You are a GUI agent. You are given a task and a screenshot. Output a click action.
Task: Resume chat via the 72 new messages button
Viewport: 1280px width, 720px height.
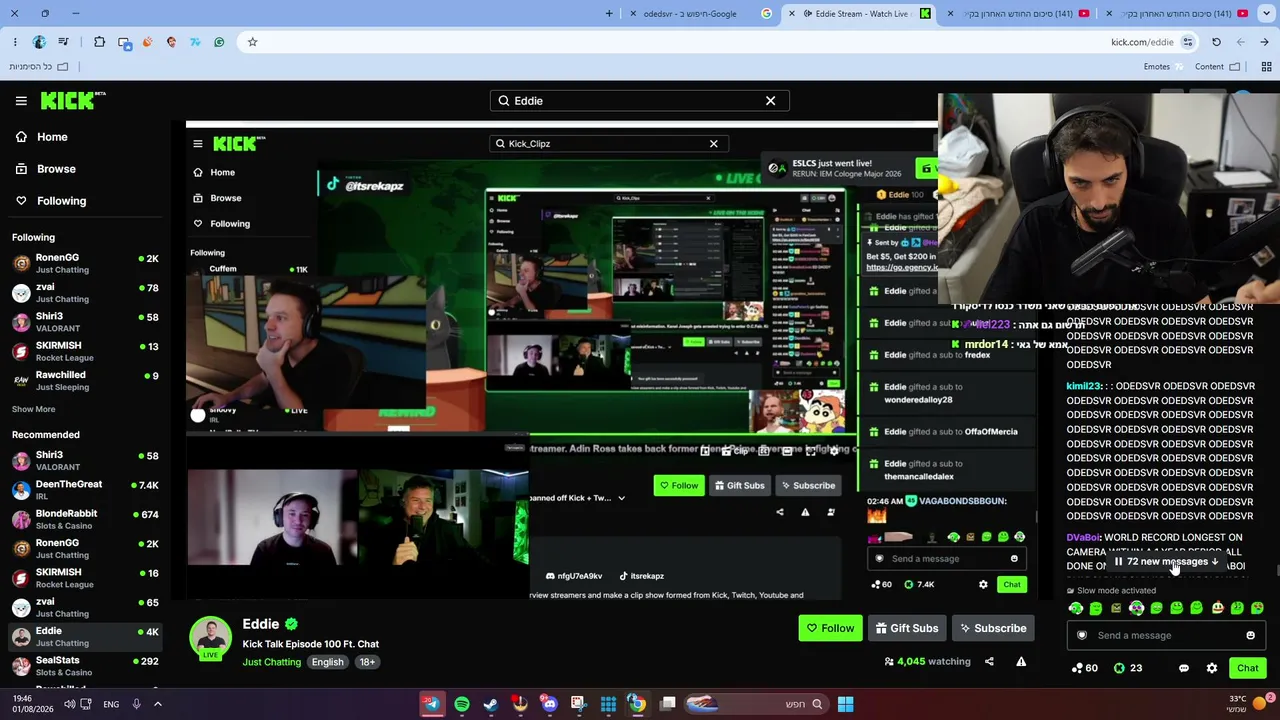click(1166, 561)
